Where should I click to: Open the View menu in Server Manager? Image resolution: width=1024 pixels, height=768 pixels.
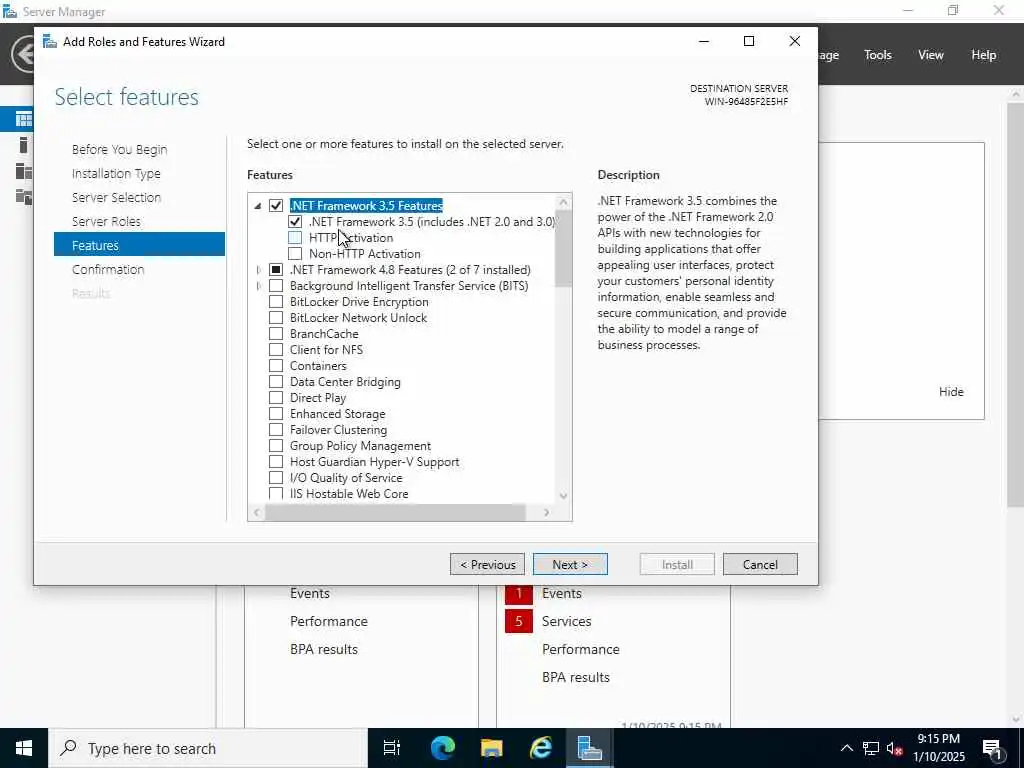(931, 55)
